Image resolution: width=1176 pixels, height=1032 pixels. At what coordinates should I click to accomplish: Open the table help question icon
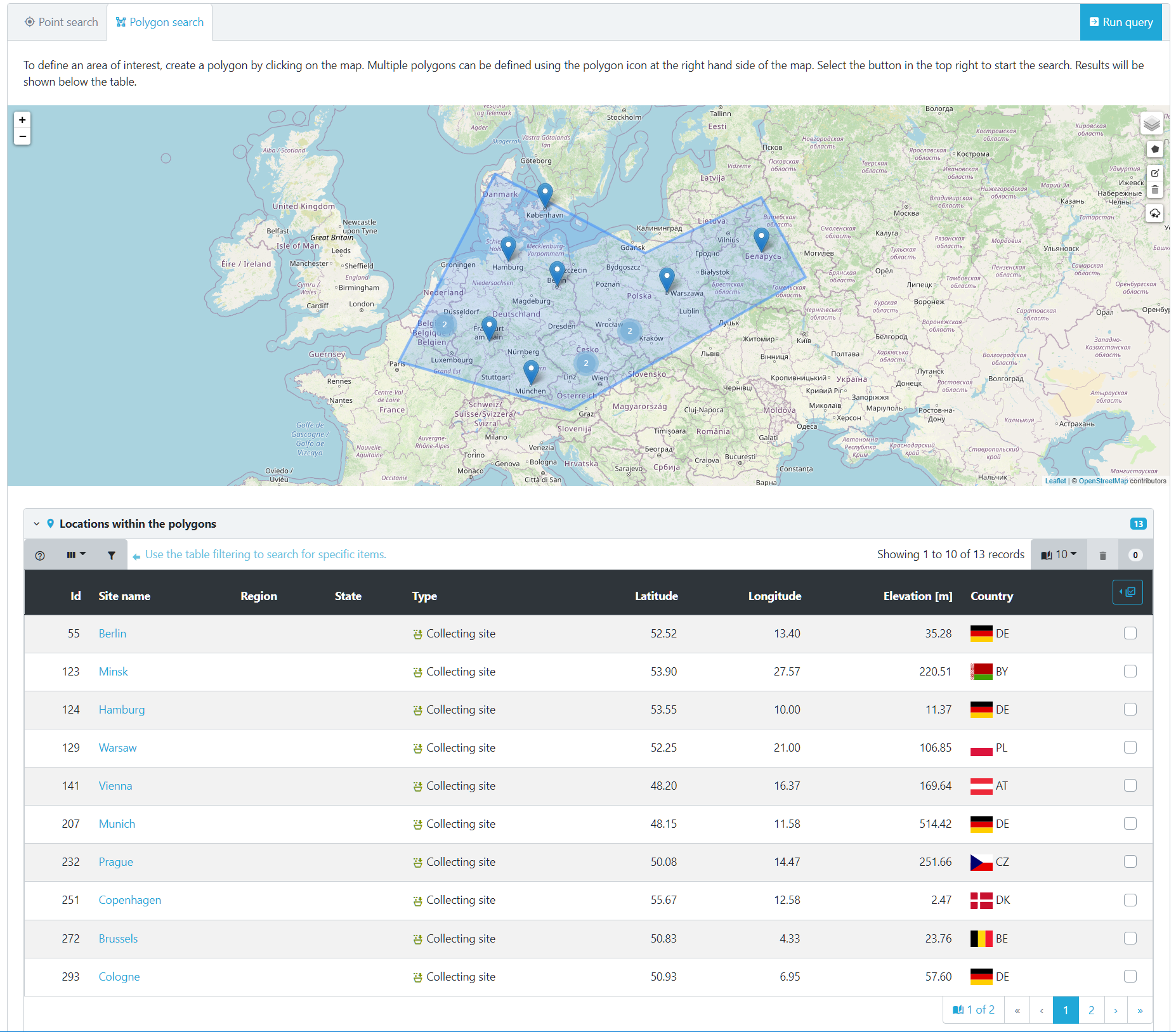(x=40, y=555)
